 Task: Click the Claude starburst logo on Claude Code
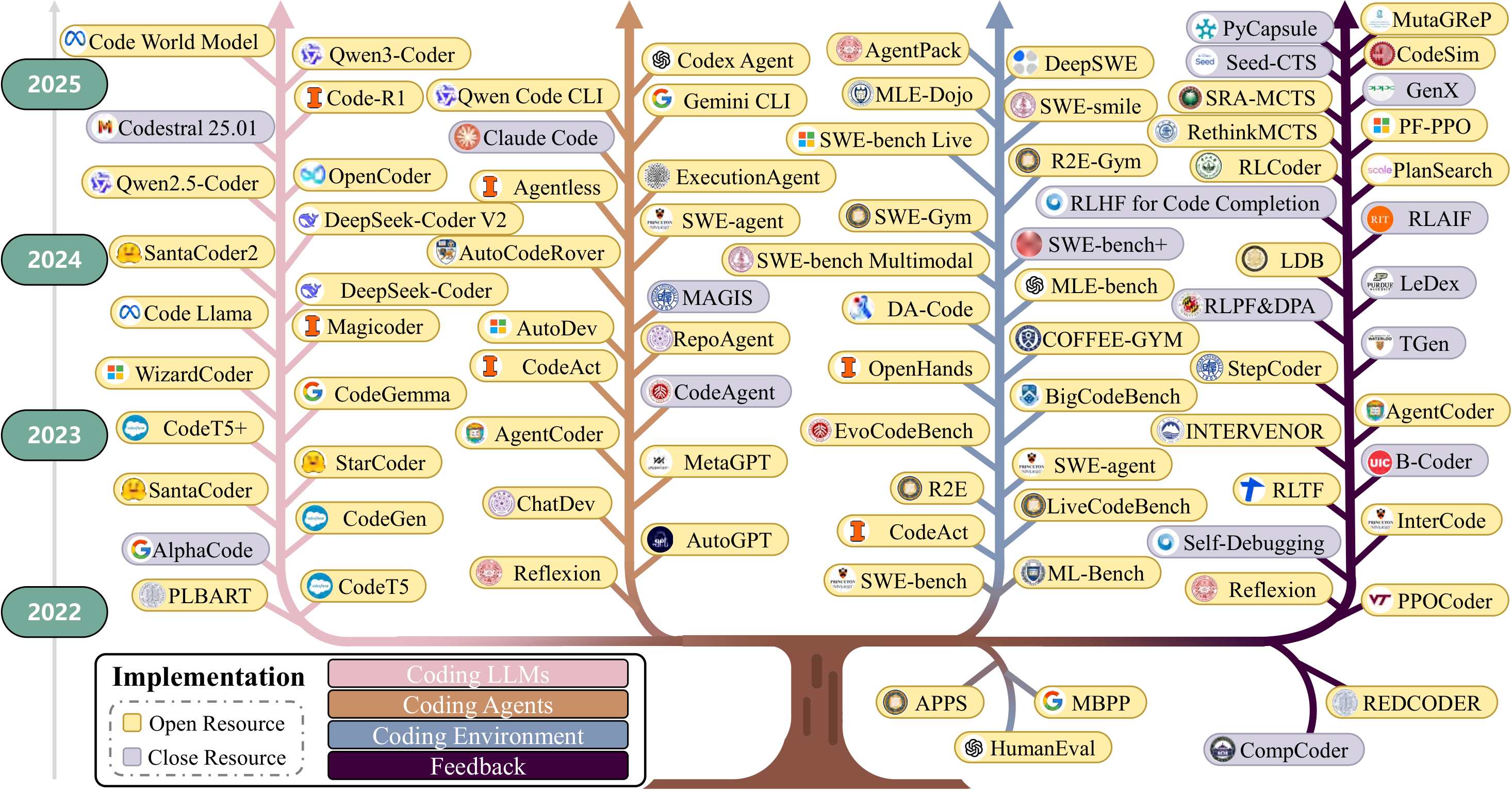467,137
